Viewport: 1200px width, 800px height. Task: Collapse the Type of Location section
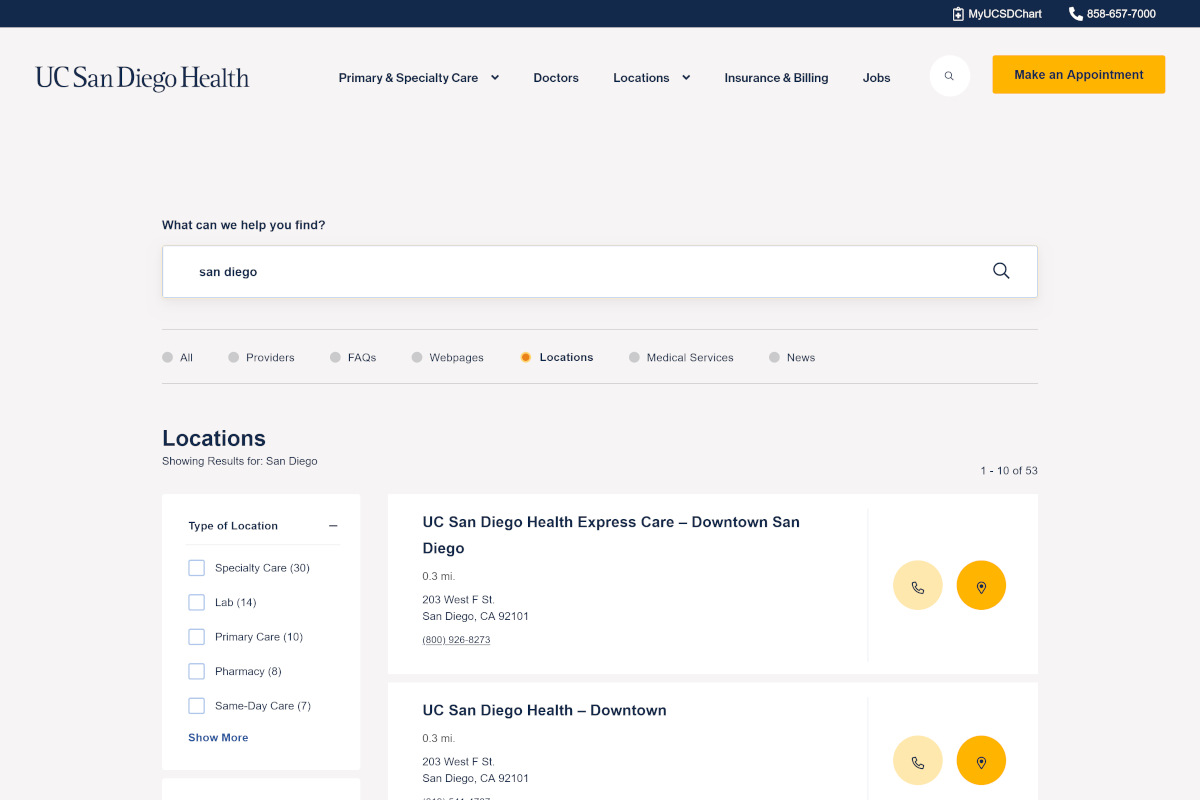coord(333,525)
